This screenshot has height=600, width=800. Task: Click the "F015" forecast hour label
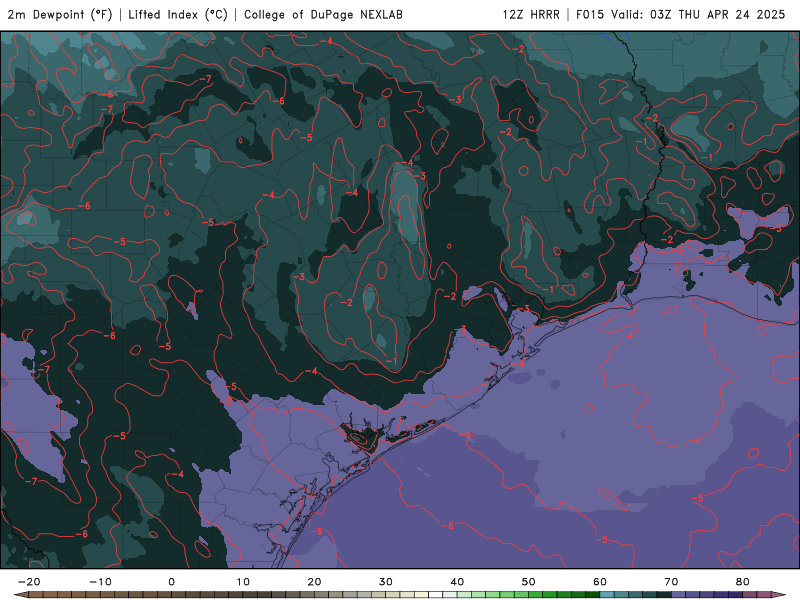point(590,14)
